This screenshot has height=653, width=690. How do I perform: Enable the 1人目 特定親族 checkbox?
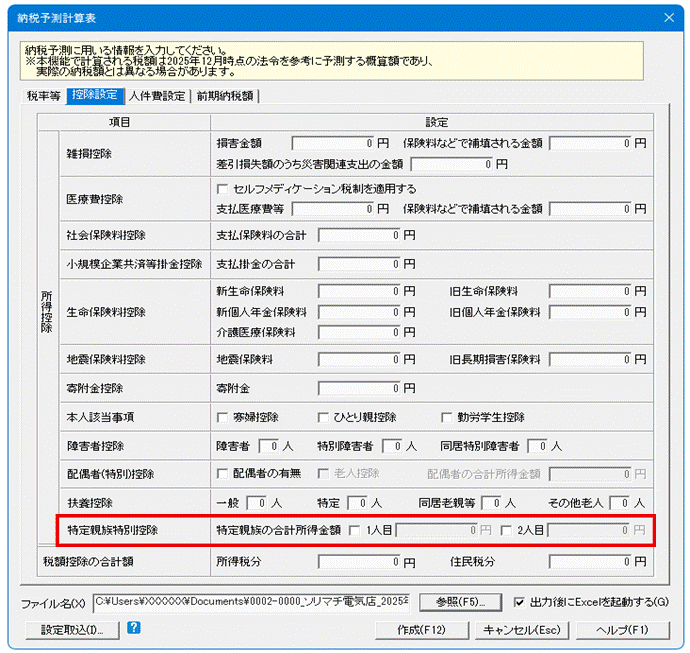point(354,530)
